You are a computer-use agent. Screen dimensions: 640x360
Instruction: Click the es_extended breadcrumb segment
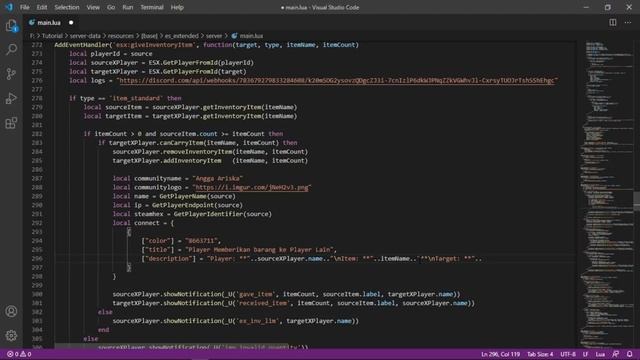click(x=182, y=36)
